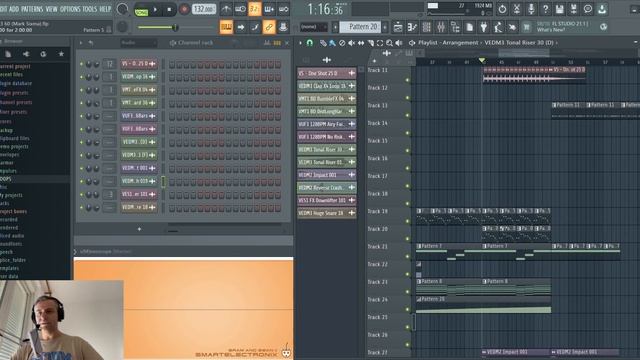
Task: Select the playlist zoom tool icon
Action: tap(389, 42)
